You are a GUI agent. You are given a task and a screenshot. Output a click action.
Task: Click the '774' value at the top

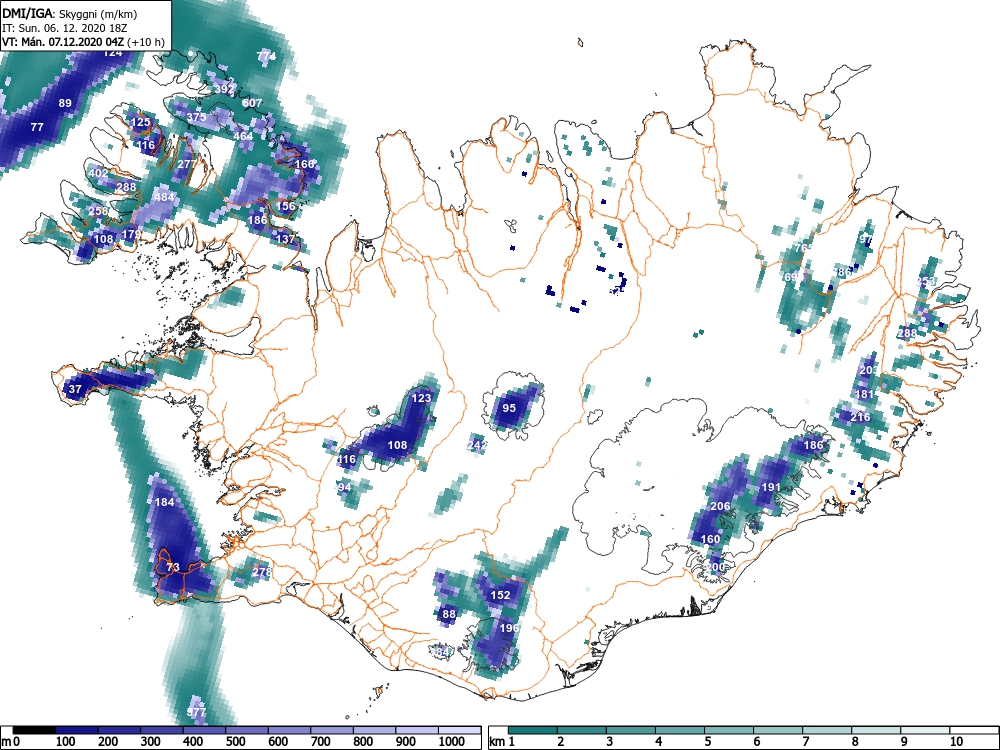point(266,56)
